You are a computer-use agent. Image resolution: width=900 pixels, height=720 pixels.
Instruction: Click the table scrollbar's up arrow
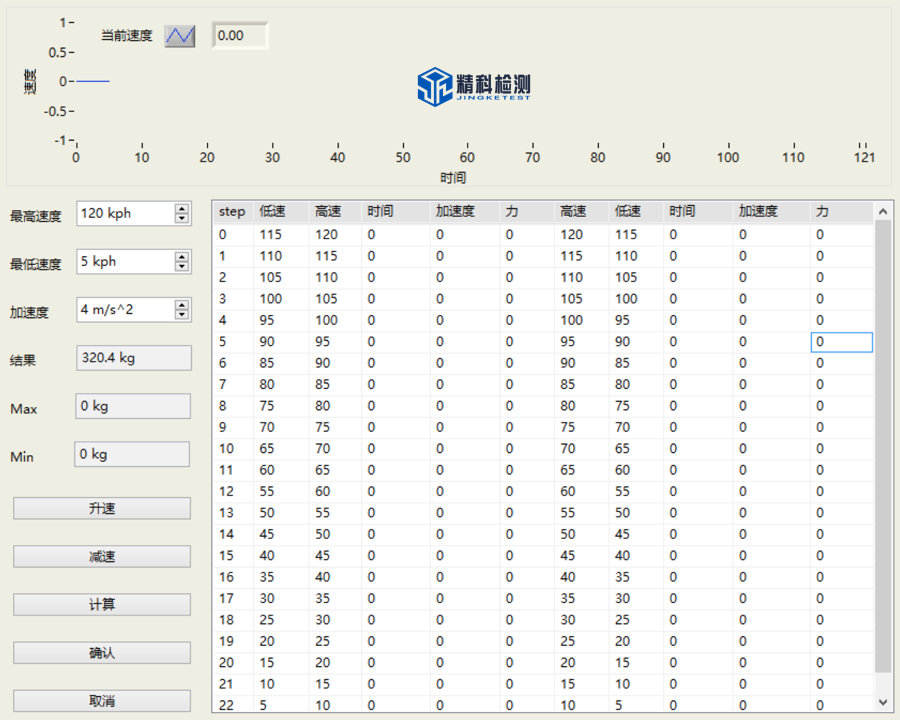pos(883,211)
